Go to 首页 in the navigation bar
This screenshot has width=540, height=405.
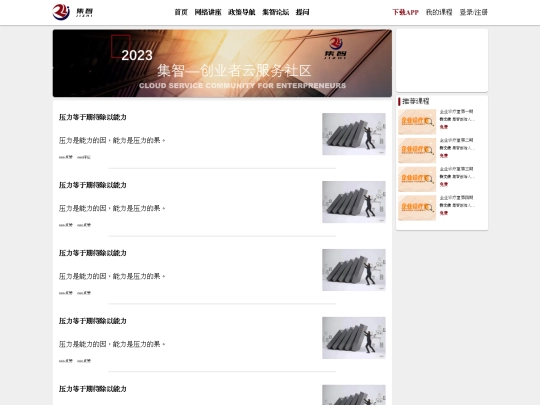pyautogui.click(x=181, y=12)
